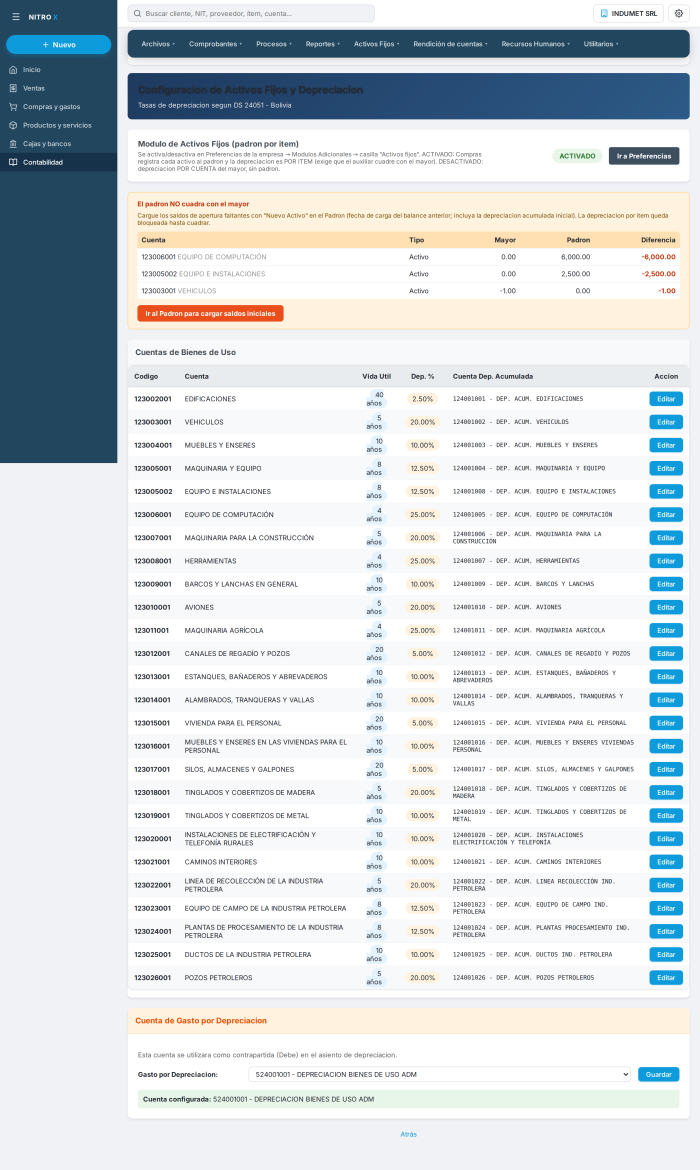Select Contabilidad in sidebar

(x=58, y=162)
